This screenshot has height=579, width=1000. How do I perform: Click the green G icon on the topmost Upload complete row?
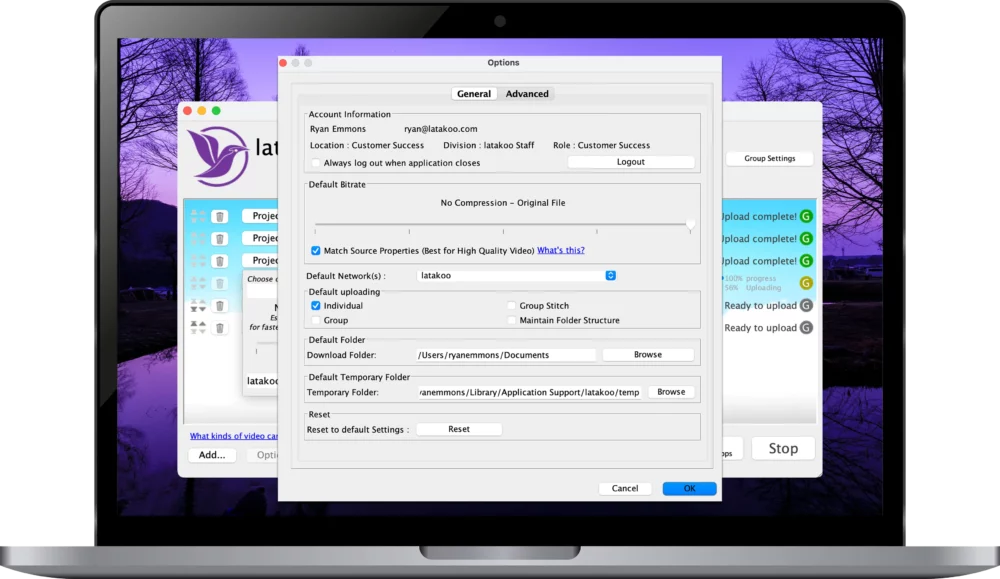tap(806, 216)
